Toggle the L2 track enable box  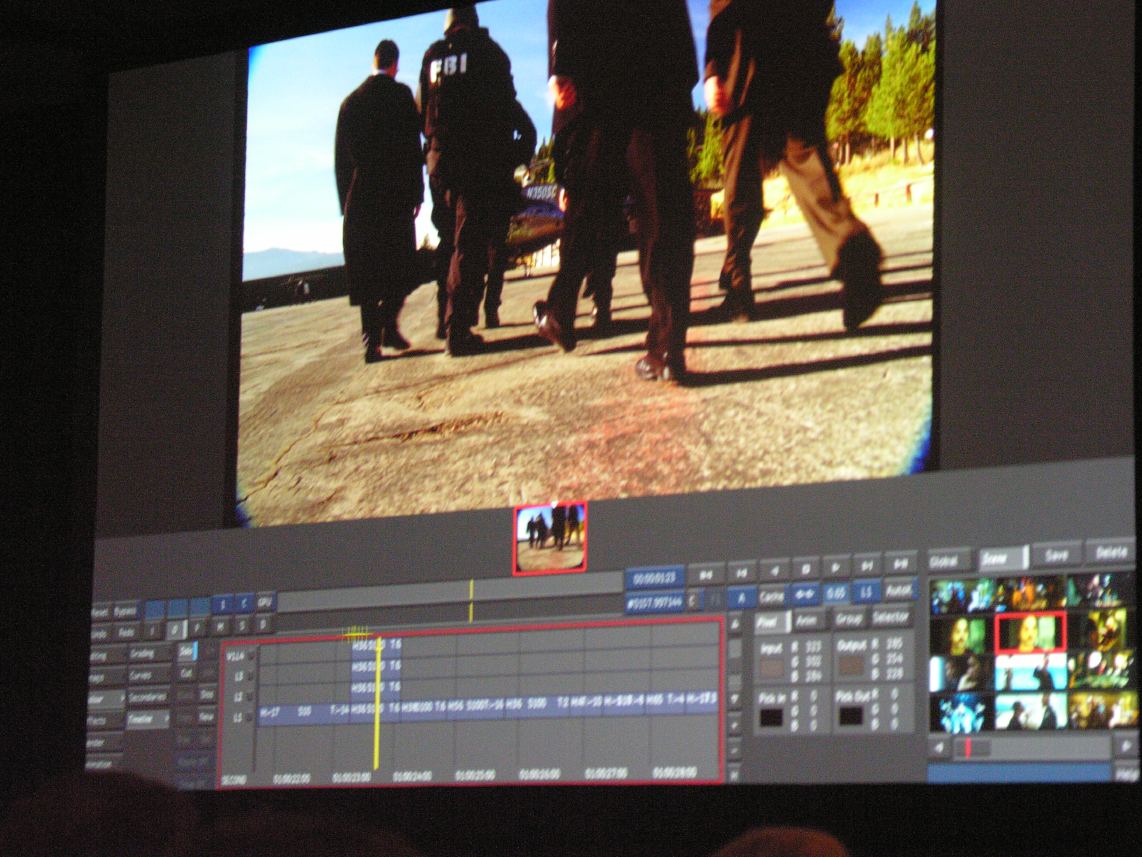tap(250, 697)
